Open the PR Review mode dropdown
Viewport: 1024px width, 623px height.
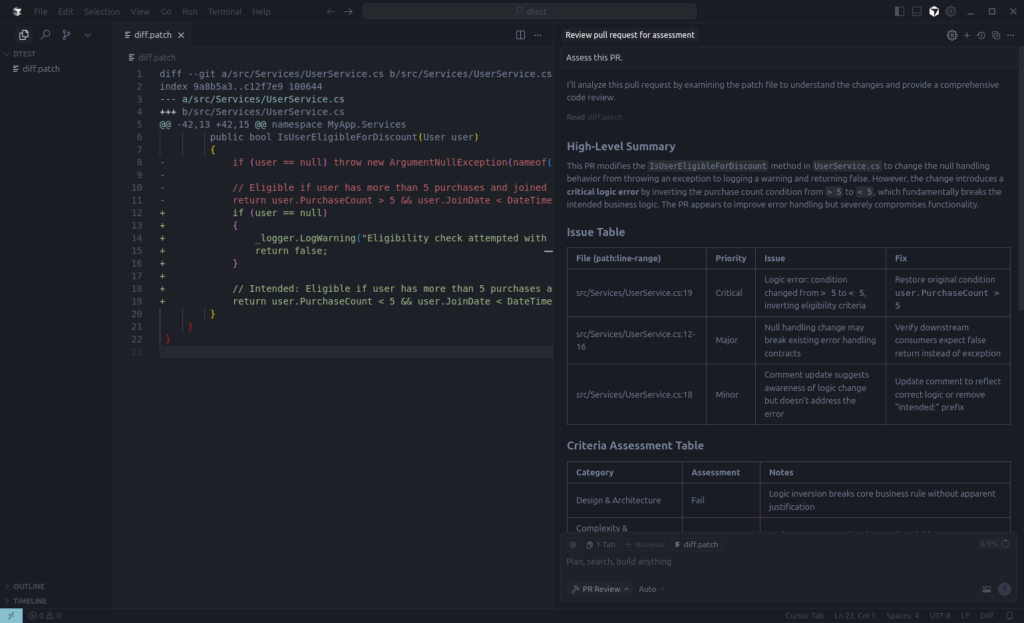tap(600, 589)
